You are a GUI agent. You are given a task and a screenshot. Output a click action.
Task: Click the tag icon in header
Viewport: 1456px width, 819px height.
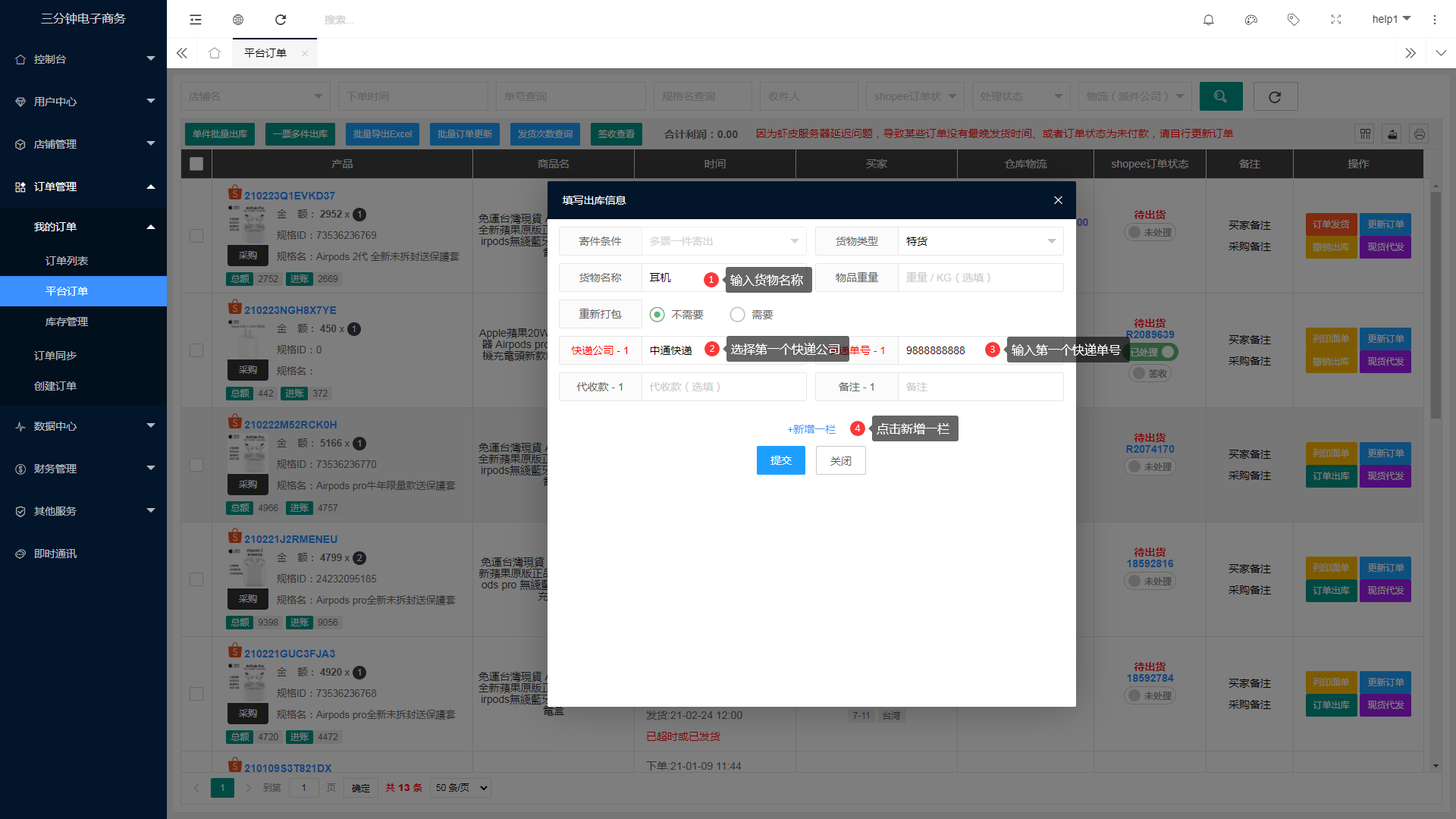coord(1294,20)
